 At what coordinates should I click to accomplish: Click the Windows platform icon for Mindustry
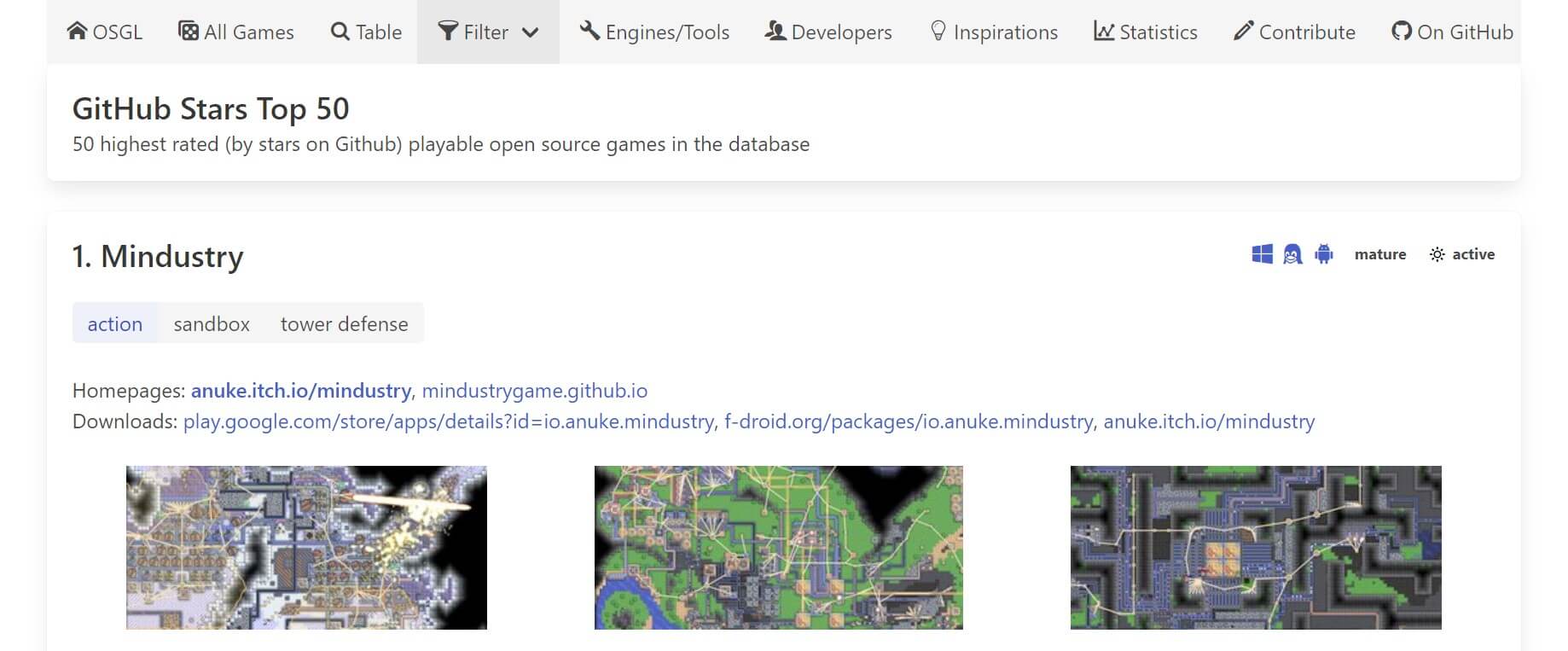click(1263, 254)
